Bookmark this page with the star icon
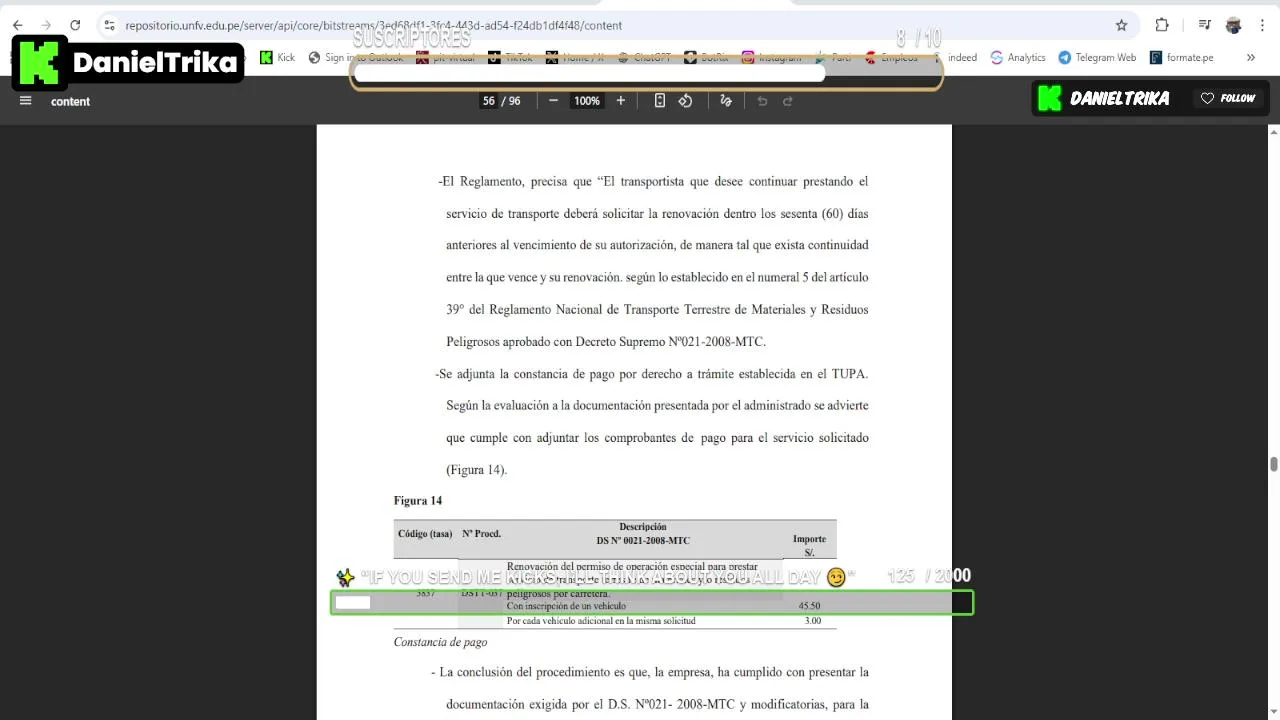1280x720 pixels. click(x=1121, y=25)
